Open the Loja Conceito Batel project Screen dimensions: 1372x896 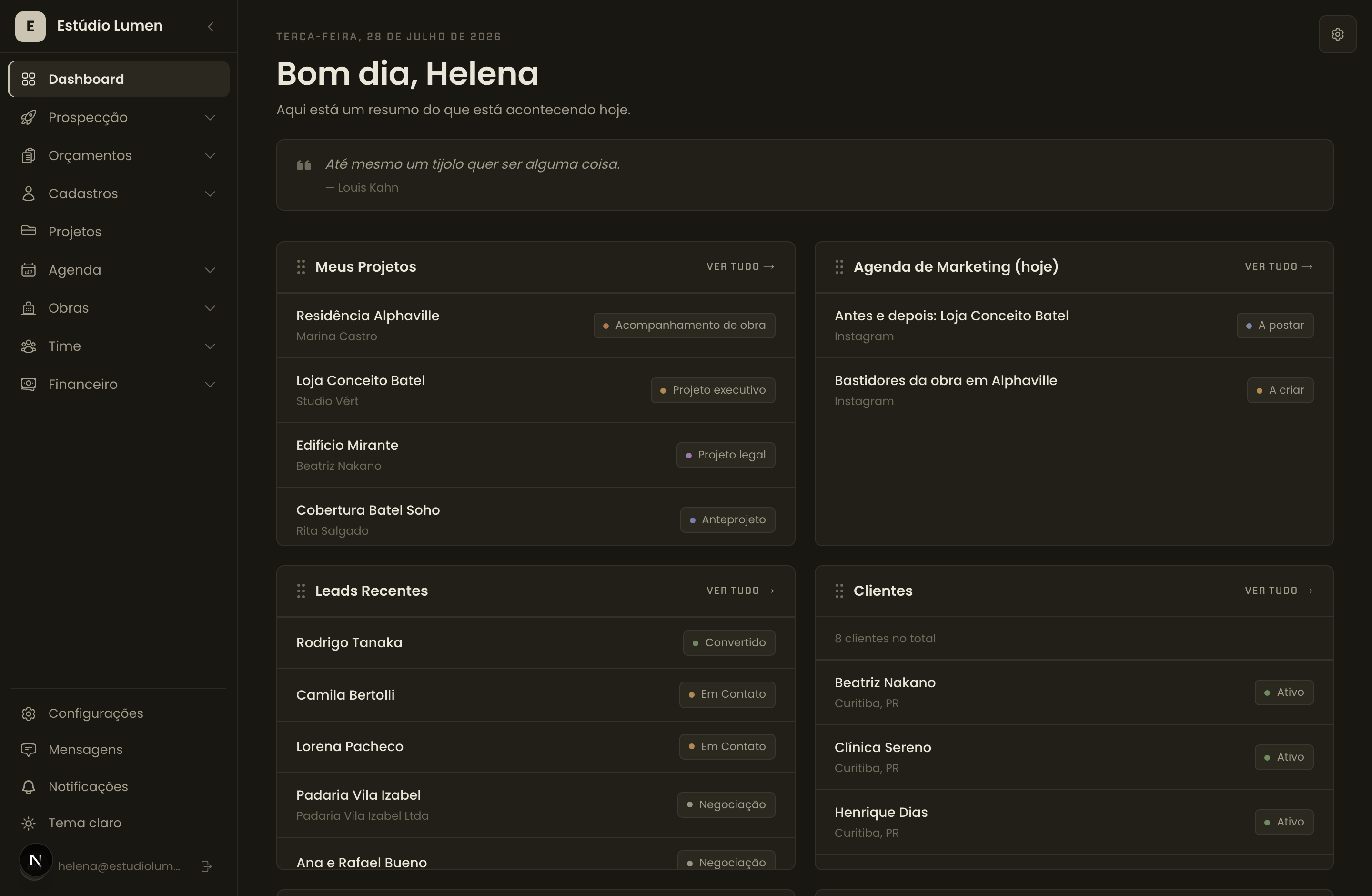pos(535,390)
